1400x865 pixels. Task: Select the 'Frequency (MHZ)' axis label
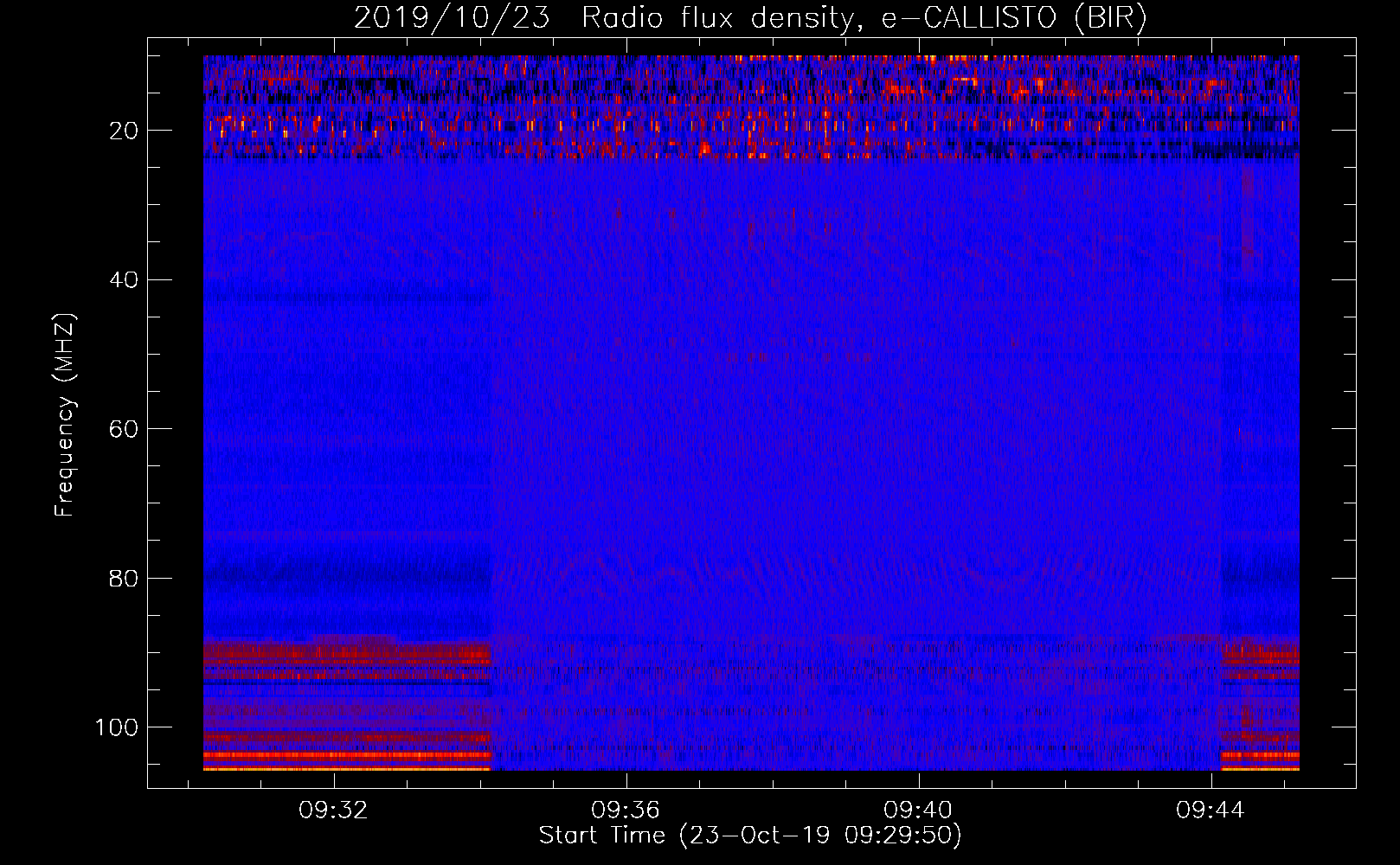(65, 415)
